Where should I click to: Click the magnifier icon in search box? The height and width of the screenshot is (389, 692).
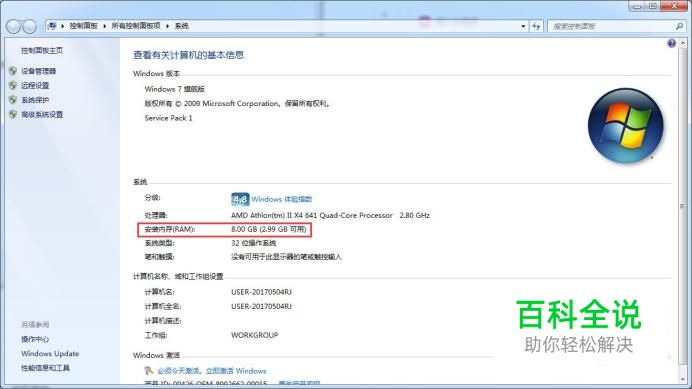679,26
